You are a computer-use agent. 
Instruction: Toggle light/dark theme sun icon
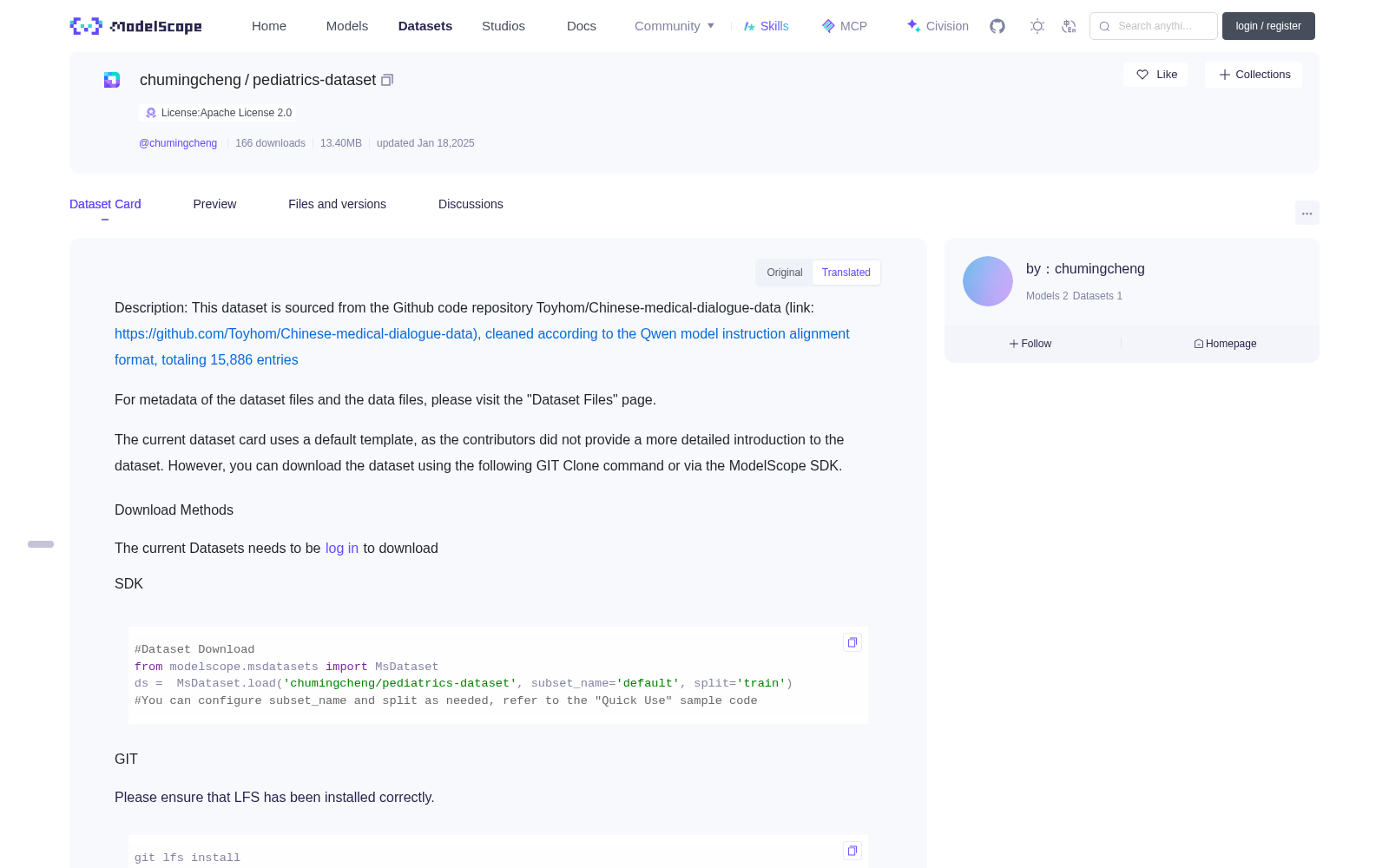pos(1037,26)
